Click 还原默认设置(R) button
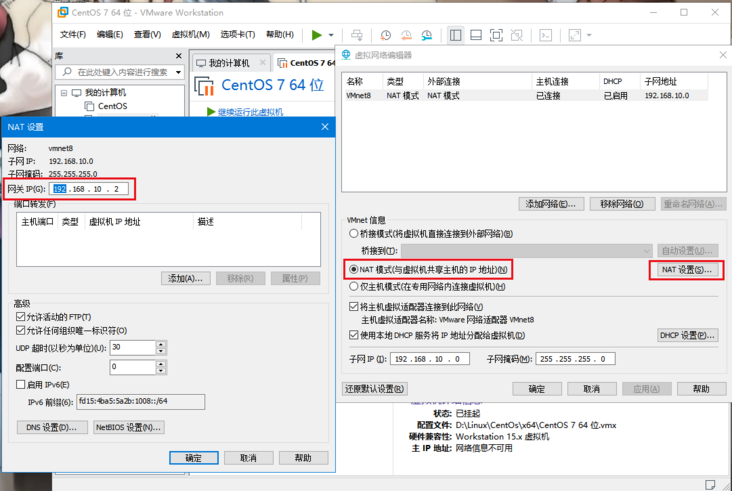Screen dimensions: 732x491 coord(374,389)
